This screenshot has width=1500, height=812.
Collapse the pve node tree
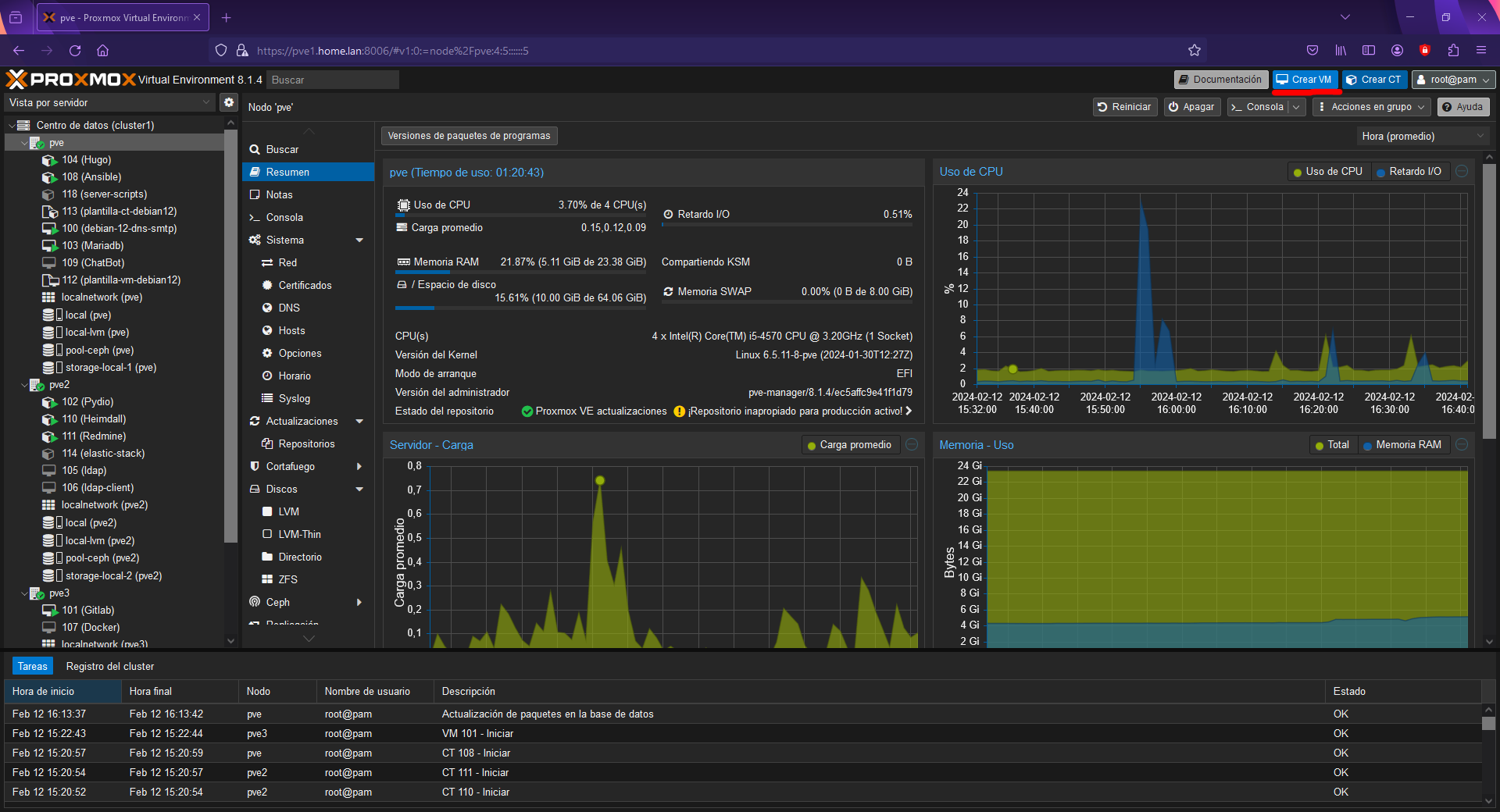(24, 143)
